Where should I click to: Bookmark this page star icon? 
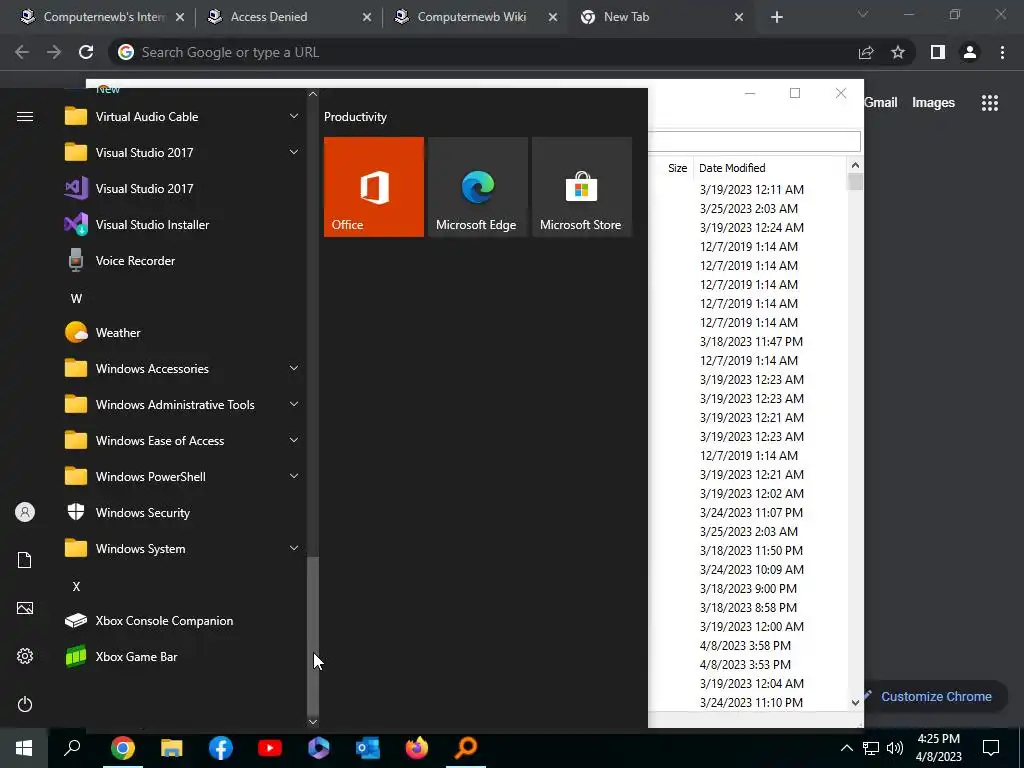(x=898, y=52)
